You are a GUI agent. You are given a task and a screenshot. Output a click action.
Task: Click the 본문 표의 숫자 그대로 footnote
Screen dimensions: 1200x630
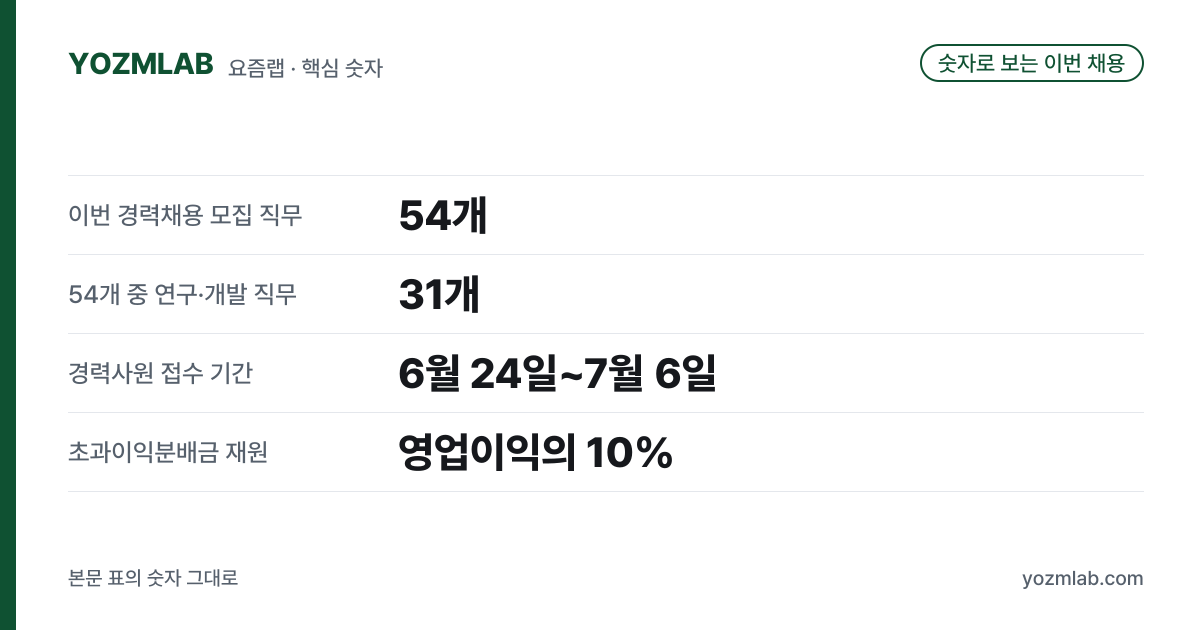[x=153, y=579]
